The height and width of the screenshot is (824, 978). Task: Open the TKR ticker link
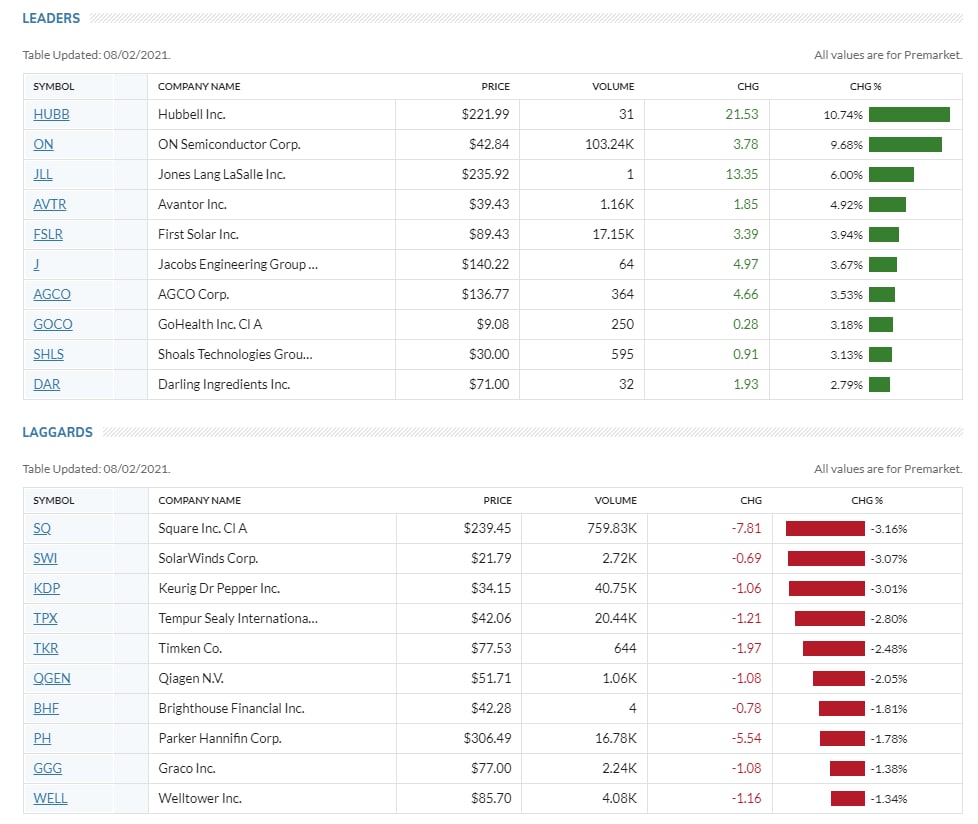(46, 648)
